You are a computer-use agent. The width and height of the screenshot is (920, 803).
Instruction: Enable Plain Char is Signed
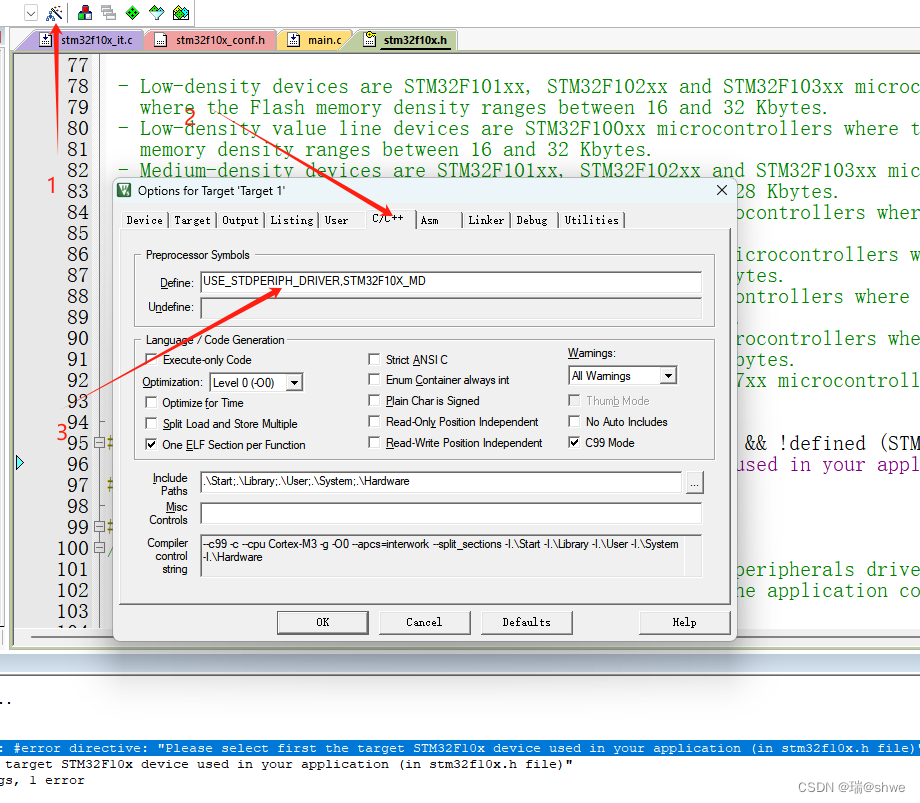click(373, 401)
